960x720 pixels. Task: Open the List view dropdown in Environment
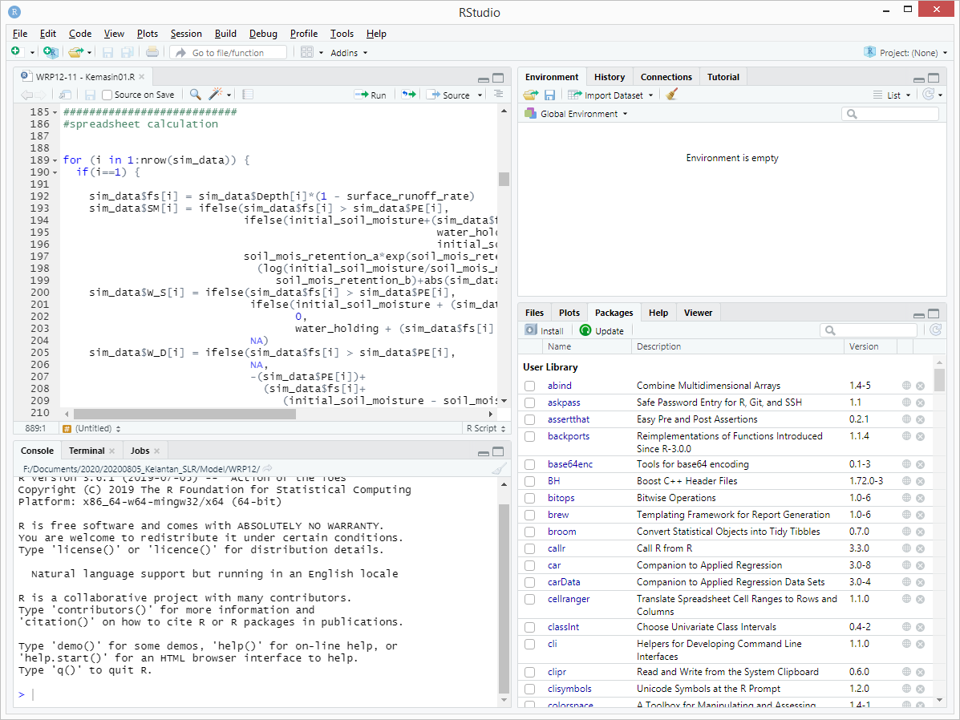click(892, 95)
